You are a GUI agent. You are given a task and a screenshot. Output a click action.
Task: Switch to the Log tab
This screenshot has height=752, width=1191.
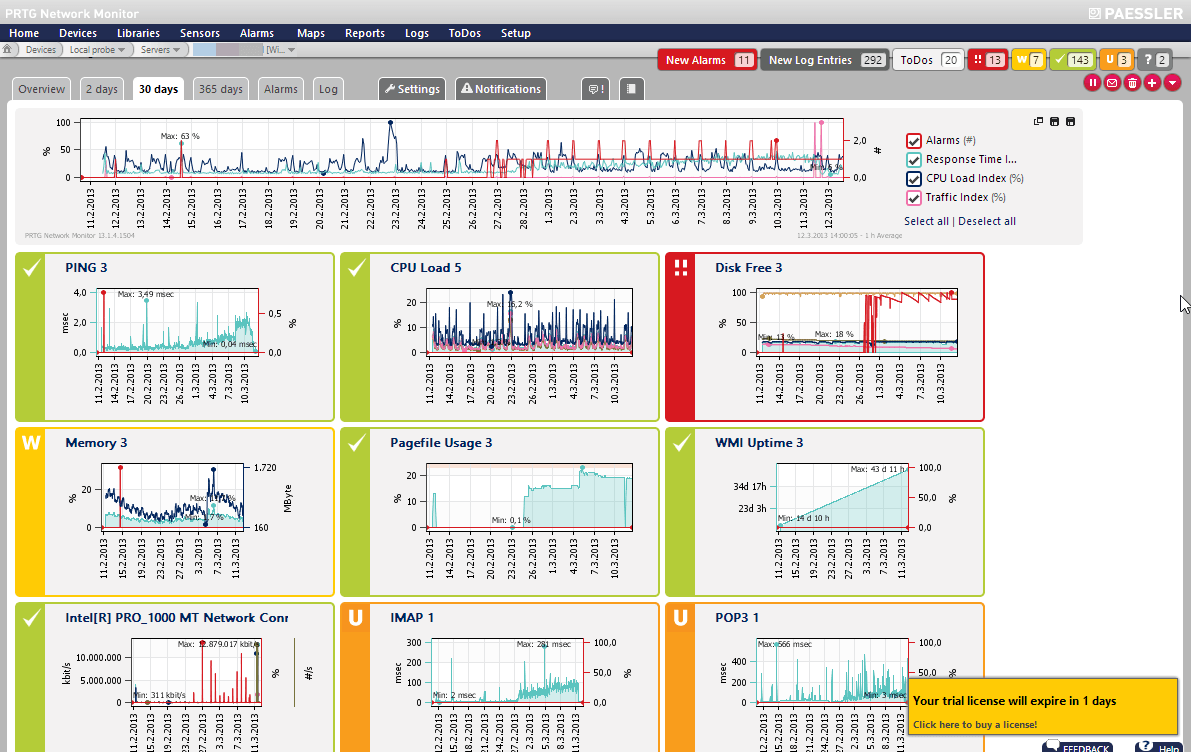coord(328,89)
